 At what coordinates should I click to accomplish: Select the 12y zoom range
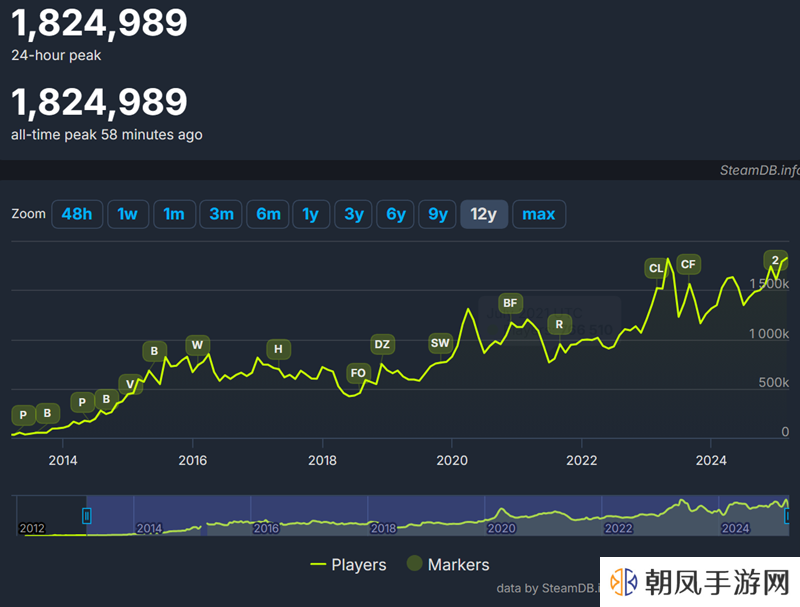tap(484, 214)
